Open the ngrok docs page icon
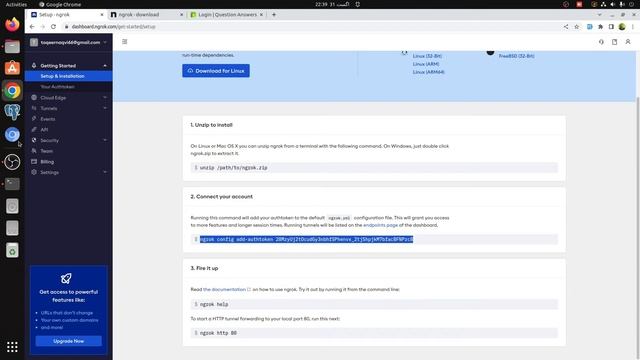640x360 pixels. 614,42
